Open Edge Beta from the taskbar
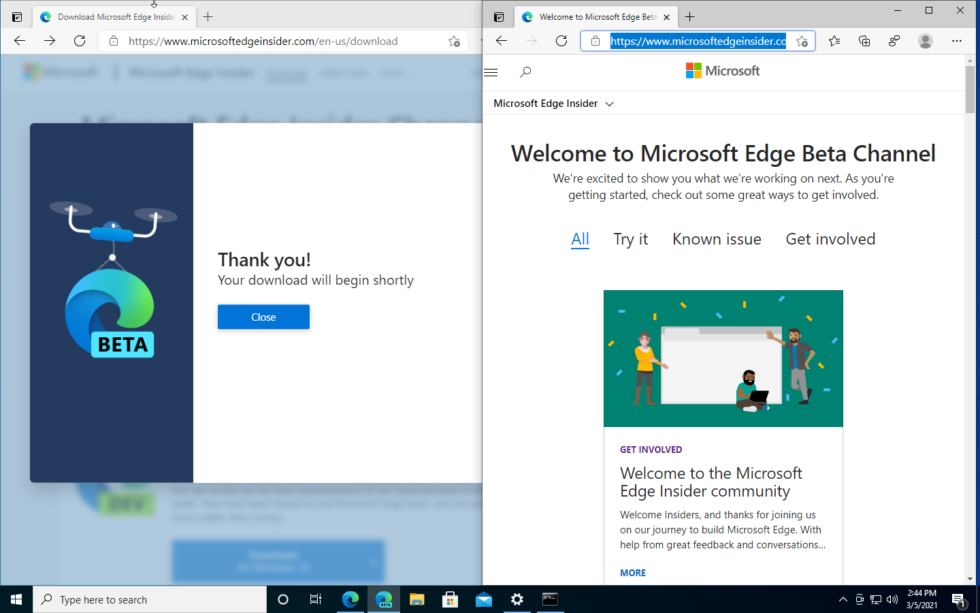 tap(383, 599)
